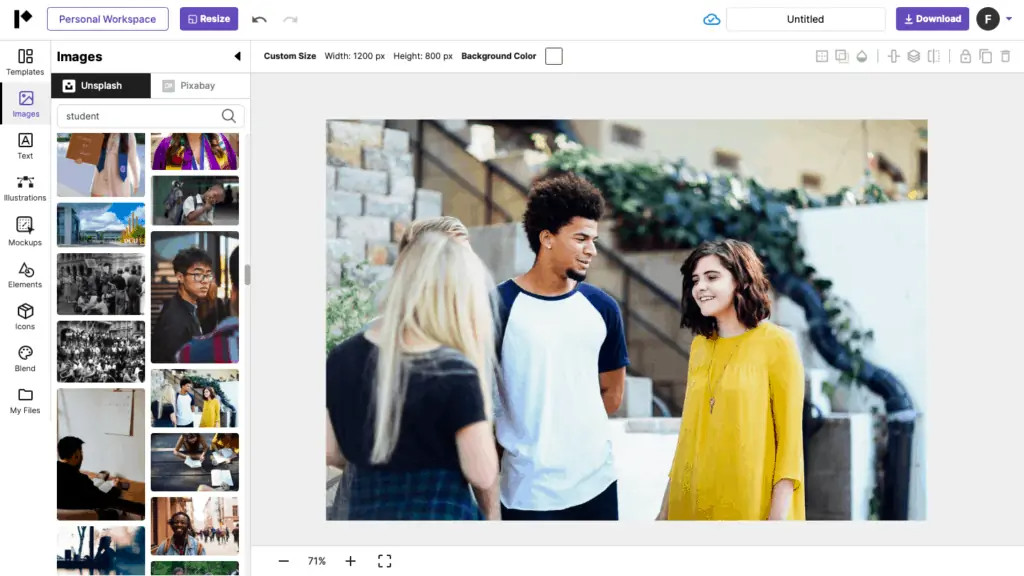Collapse the Images panel with arrow

pos(237,57)
